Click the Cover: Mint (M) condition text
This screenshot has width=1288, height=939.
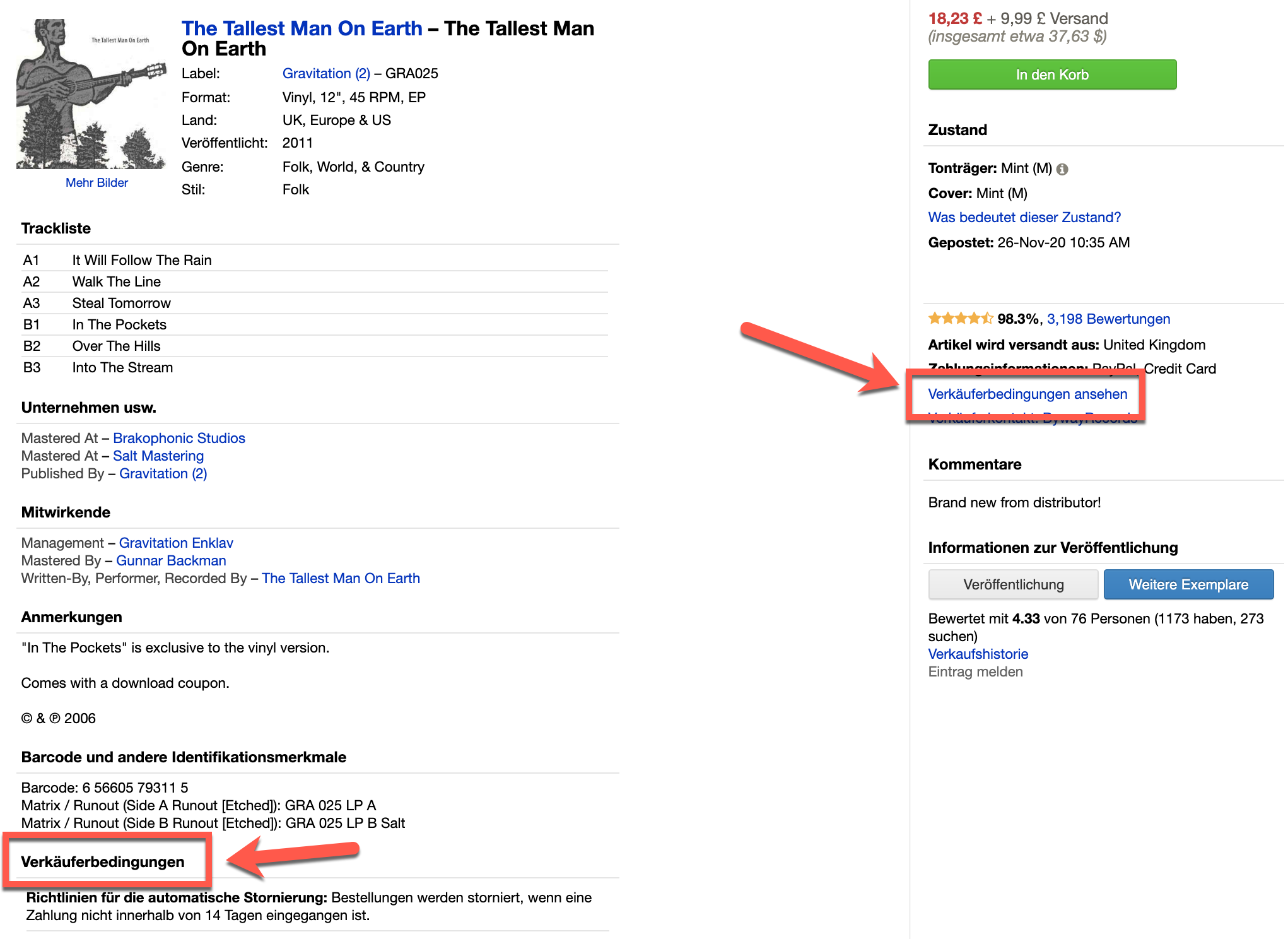(x=978, y=193)
